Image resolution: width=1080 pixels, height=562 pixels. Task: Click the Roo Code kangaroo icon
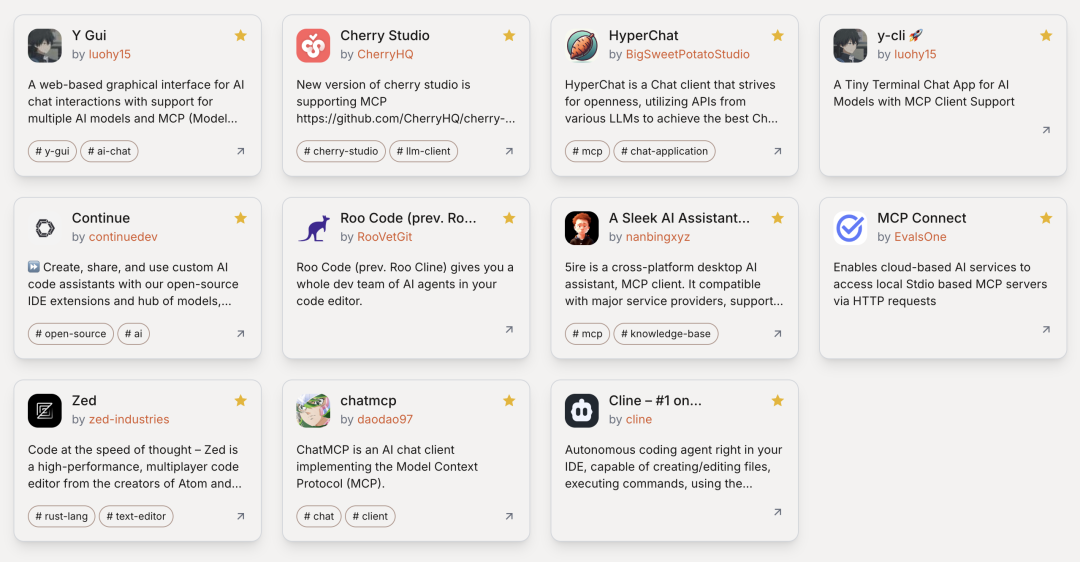[x=313, y=228]
